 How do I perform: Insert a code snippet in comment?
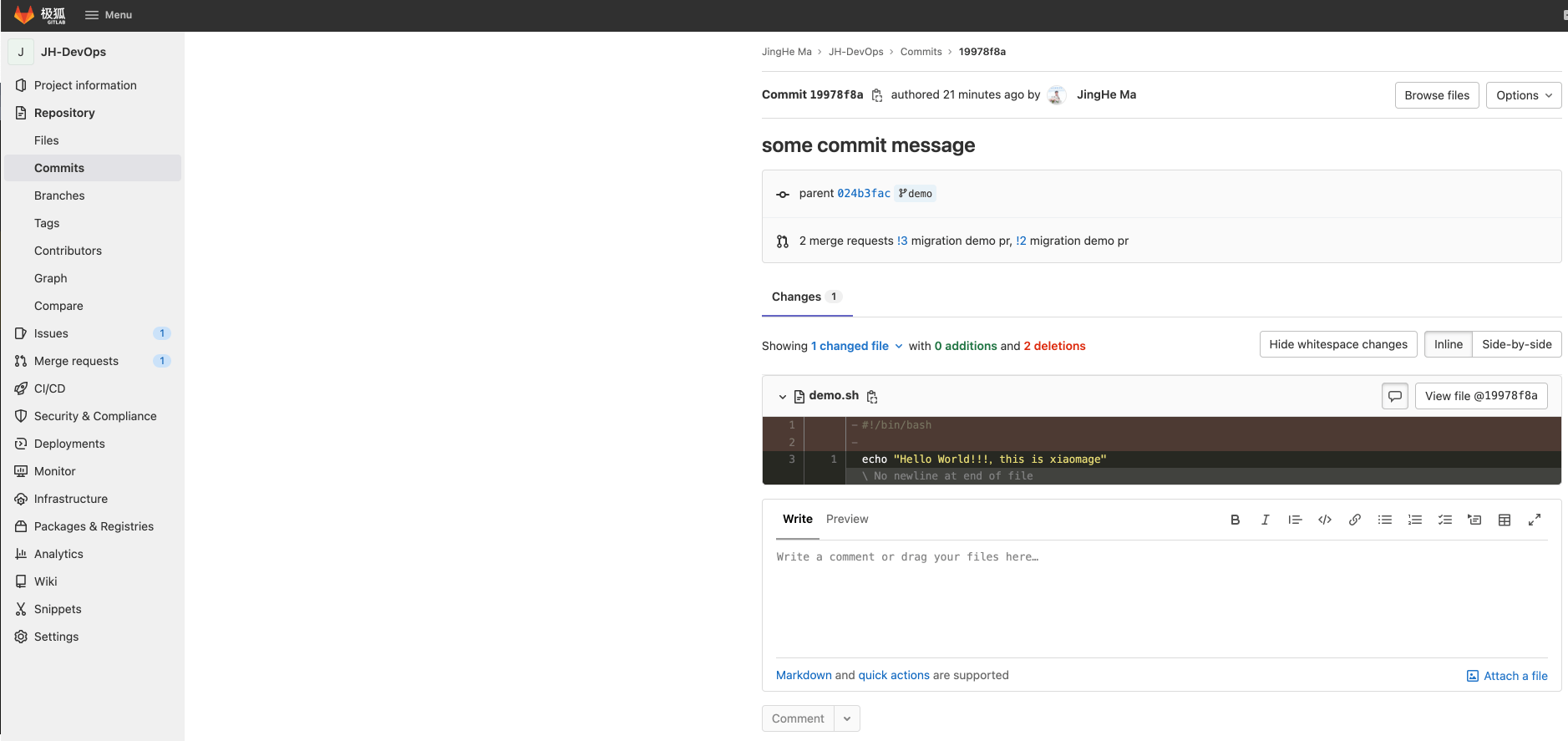tap(1325, 520)
